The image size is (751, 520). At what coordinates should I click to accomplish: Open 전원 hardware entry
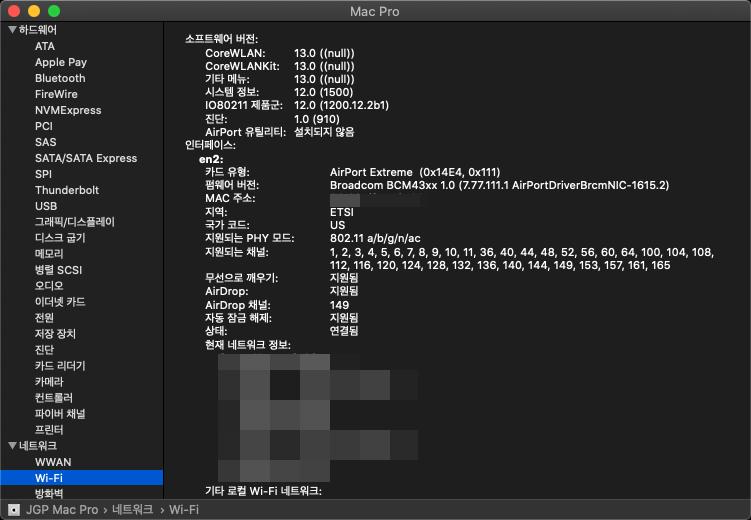[x=44, y=318]
